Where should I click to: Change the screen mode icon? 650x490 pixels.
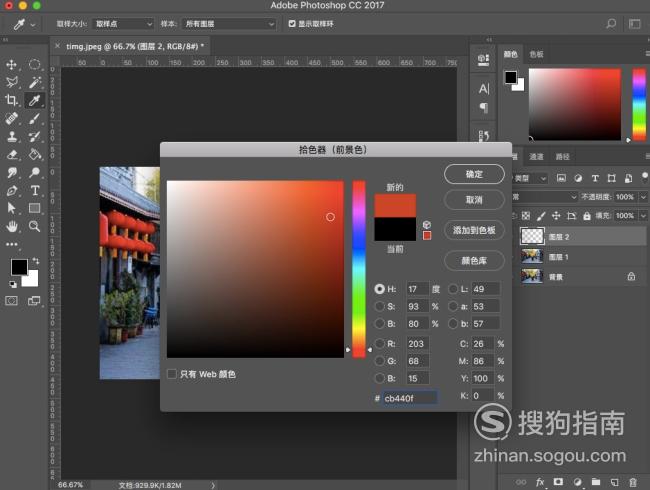[34, 301]
